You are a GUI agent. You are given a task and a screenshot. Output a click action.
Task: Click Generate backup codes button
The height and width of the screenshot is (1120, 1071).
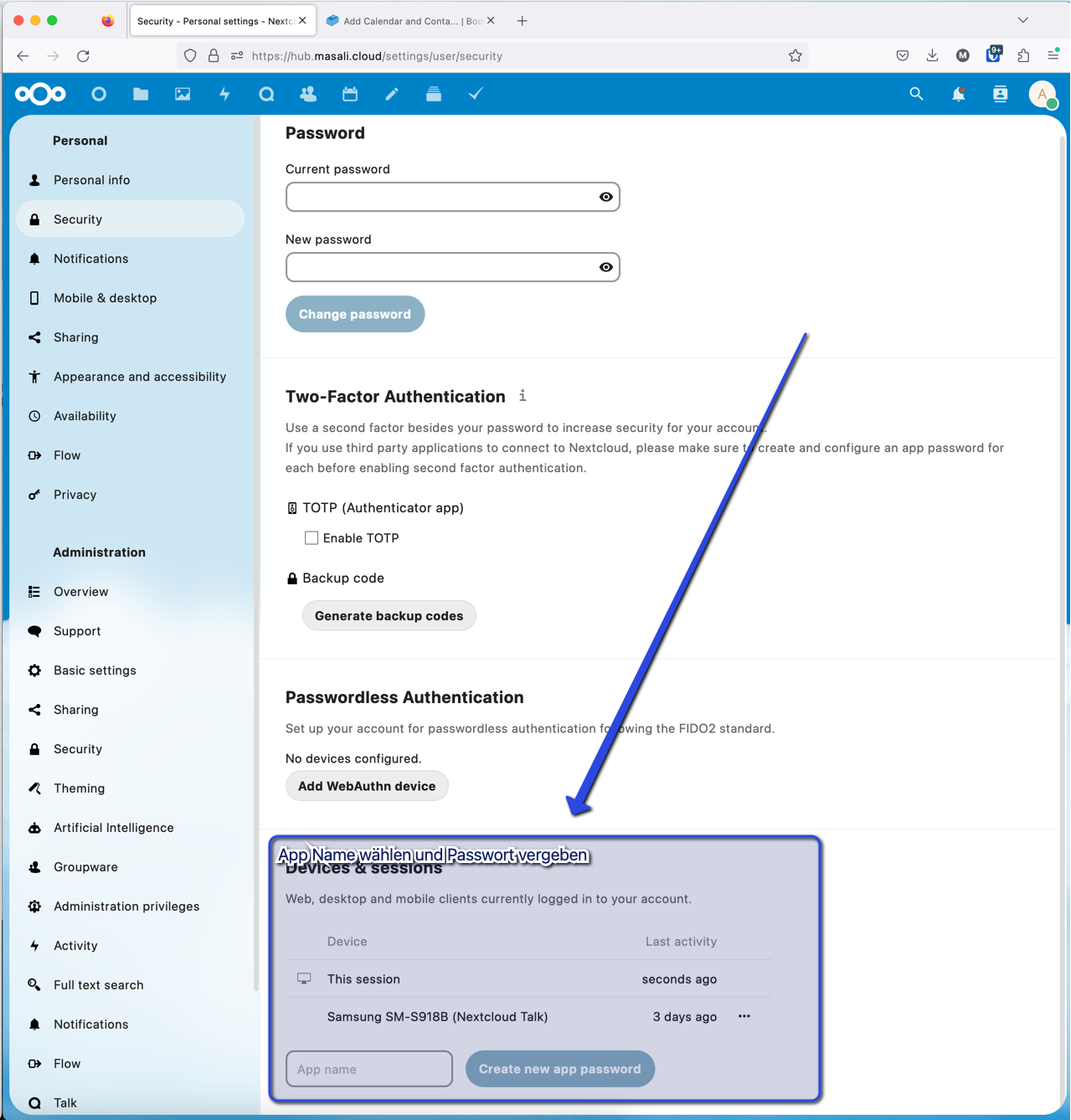point(389,616)
